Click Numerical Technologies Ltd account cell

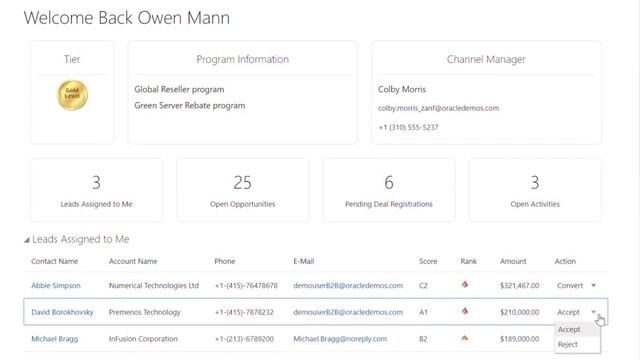[x=154, y=286]
